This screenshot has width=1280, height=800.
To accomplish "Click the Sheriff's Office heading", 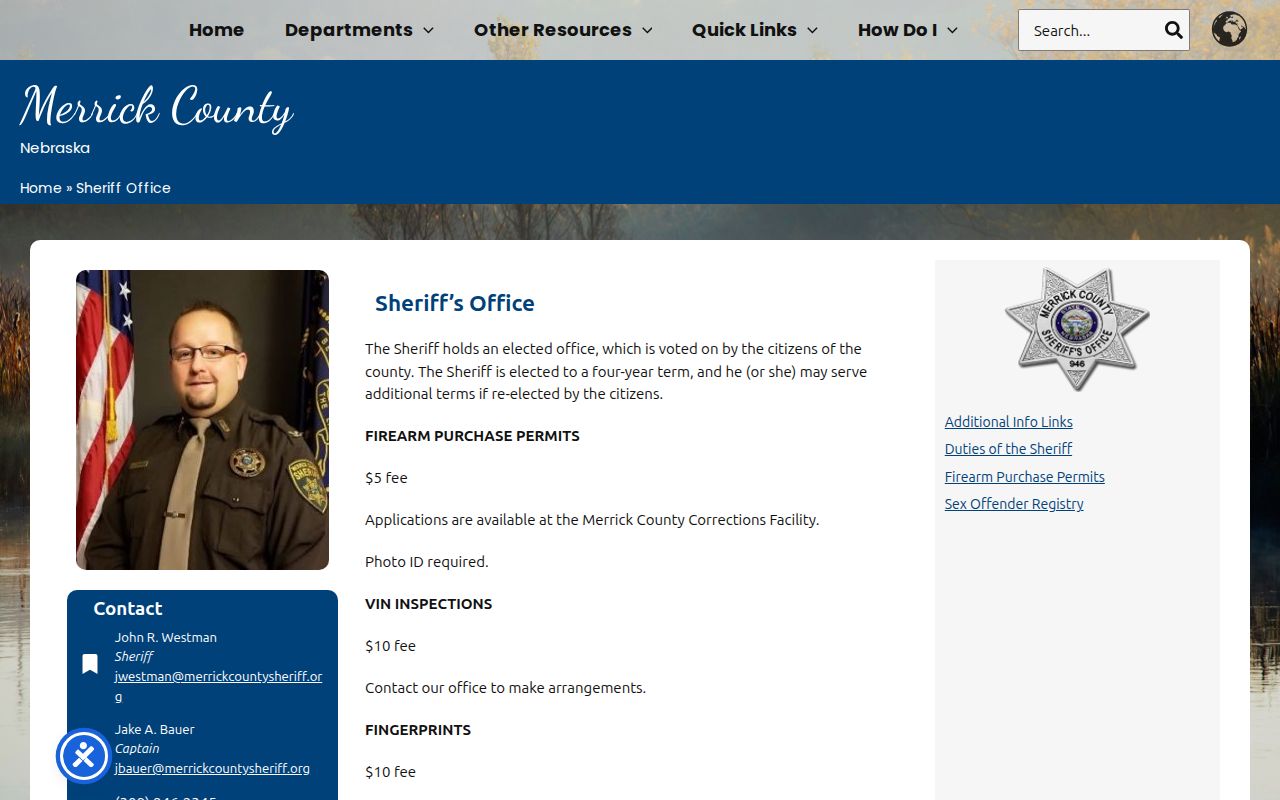I will pos(455,303).
